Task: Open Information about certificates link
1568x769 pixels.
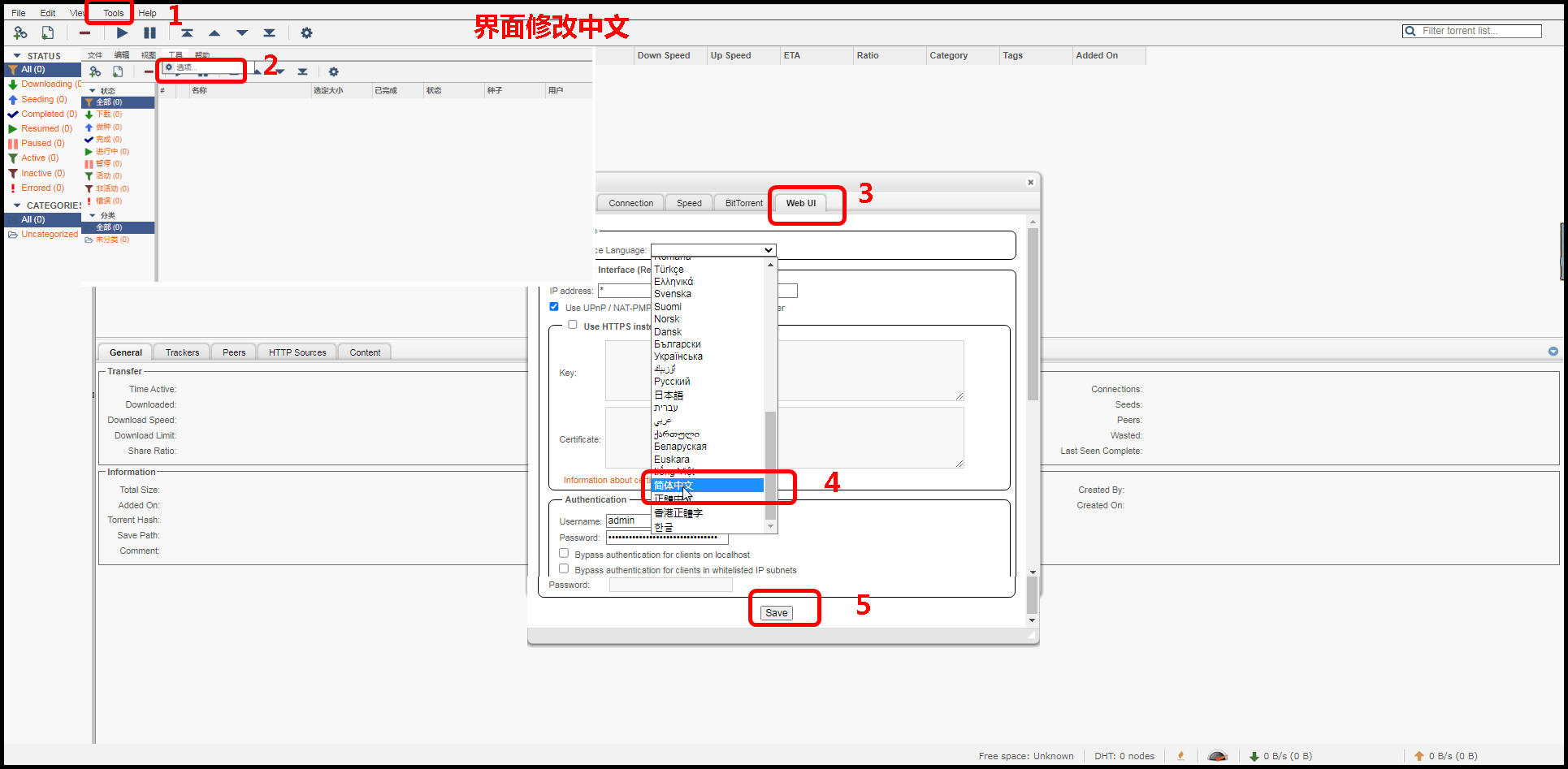Action: pyautogui.click(x=607, y=480)
